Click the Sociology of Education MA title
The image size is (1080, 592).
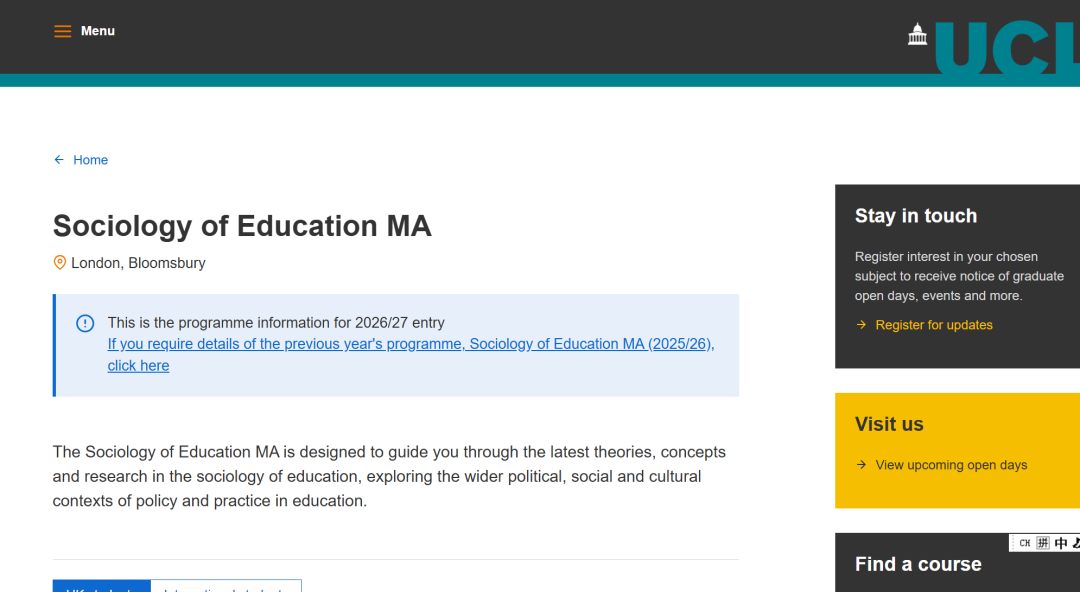[x=242, y=226]
